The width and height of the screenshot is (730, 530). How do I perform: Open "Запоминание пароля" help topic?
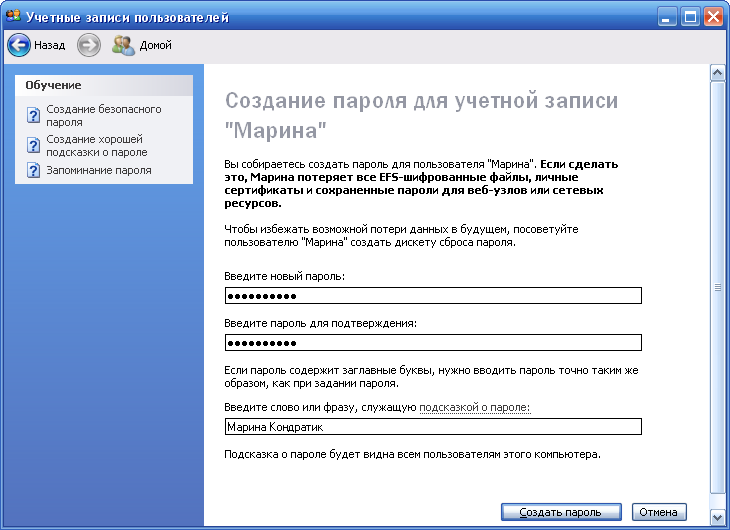[x=99, y=170]
